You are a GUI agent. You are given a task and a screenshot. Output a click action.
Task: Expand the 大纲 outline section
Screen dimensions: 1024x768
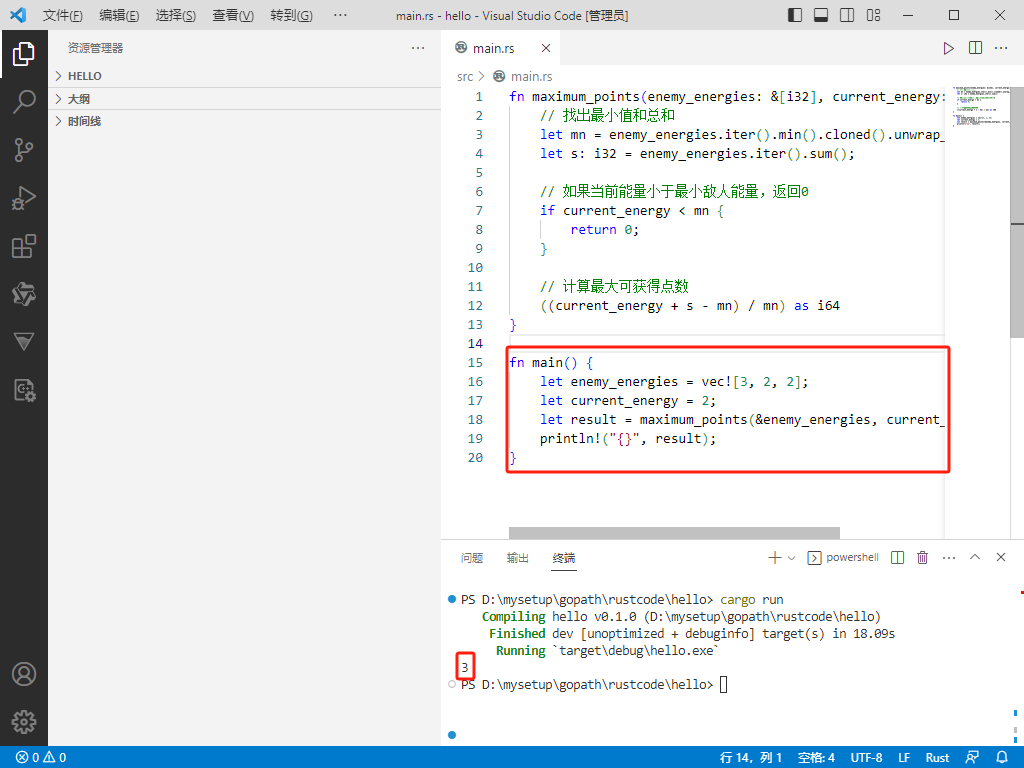pyautogui.click(x=245, y=99)
